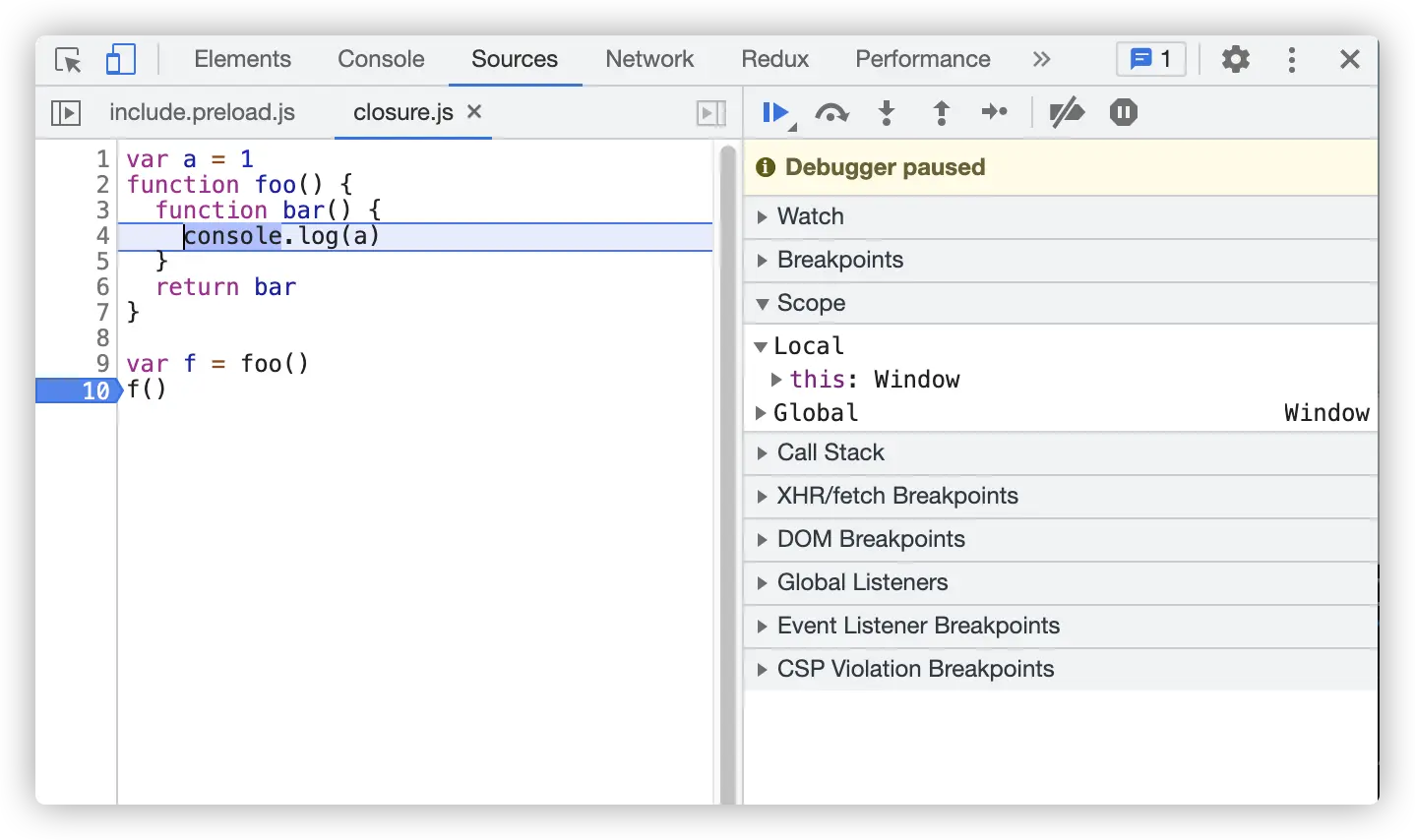This screenshot has width=1415, height=840.
Task: Toggle breakpoint on line 10
Action: click(95, 390)
